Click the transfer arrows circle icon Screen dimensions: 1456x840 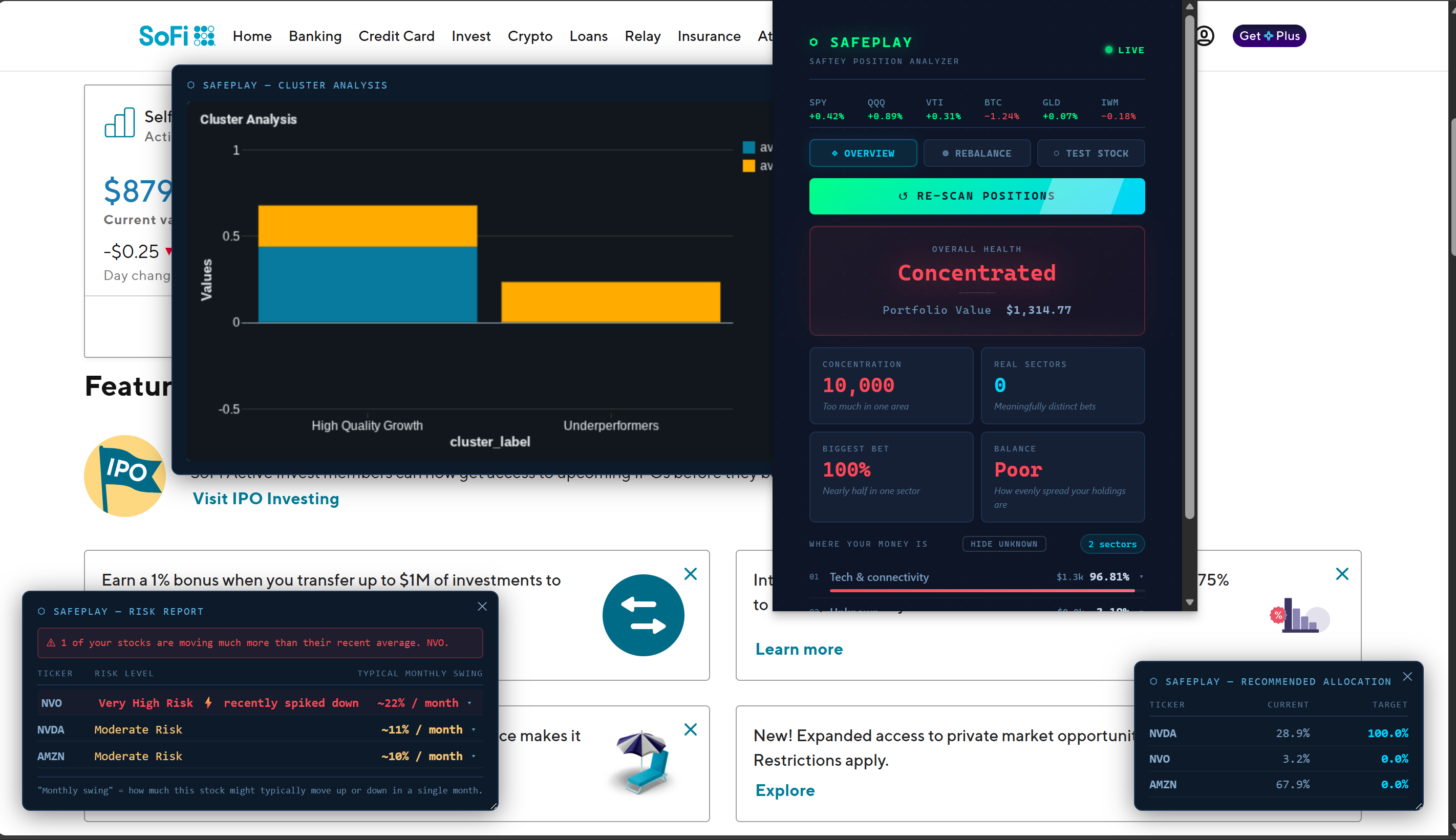[x=643, y=615]
